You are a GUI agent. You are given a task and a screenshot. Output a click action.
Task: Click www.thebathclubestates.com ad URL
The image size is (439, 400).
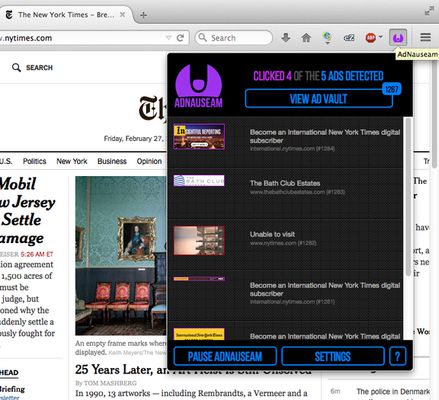[x=297, y=192]
